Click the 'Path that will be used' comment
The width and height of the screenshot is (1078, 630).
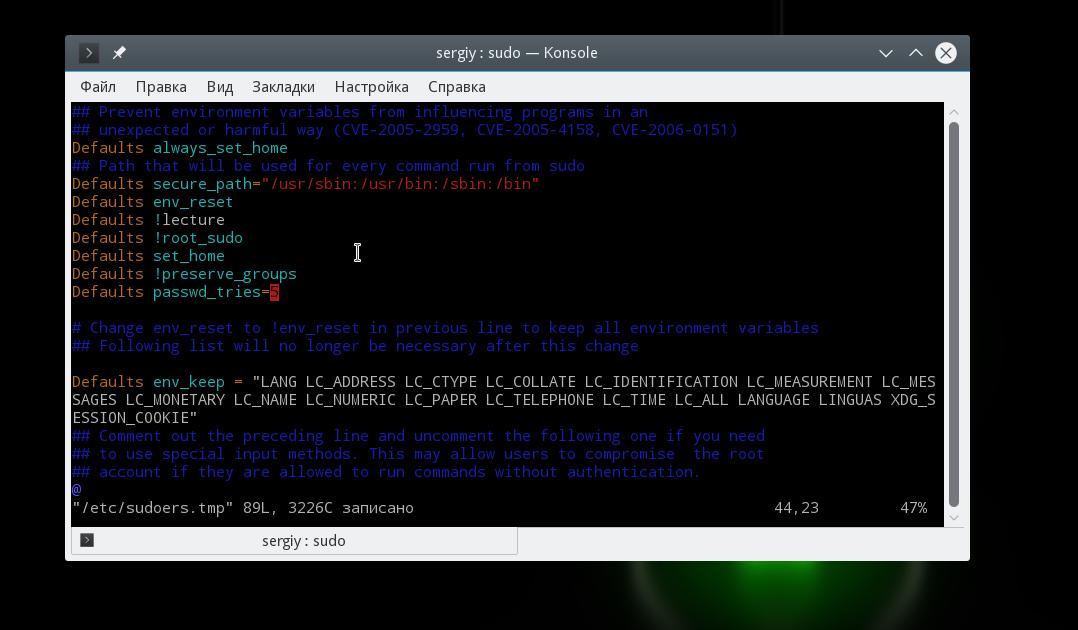pos(328,166)
